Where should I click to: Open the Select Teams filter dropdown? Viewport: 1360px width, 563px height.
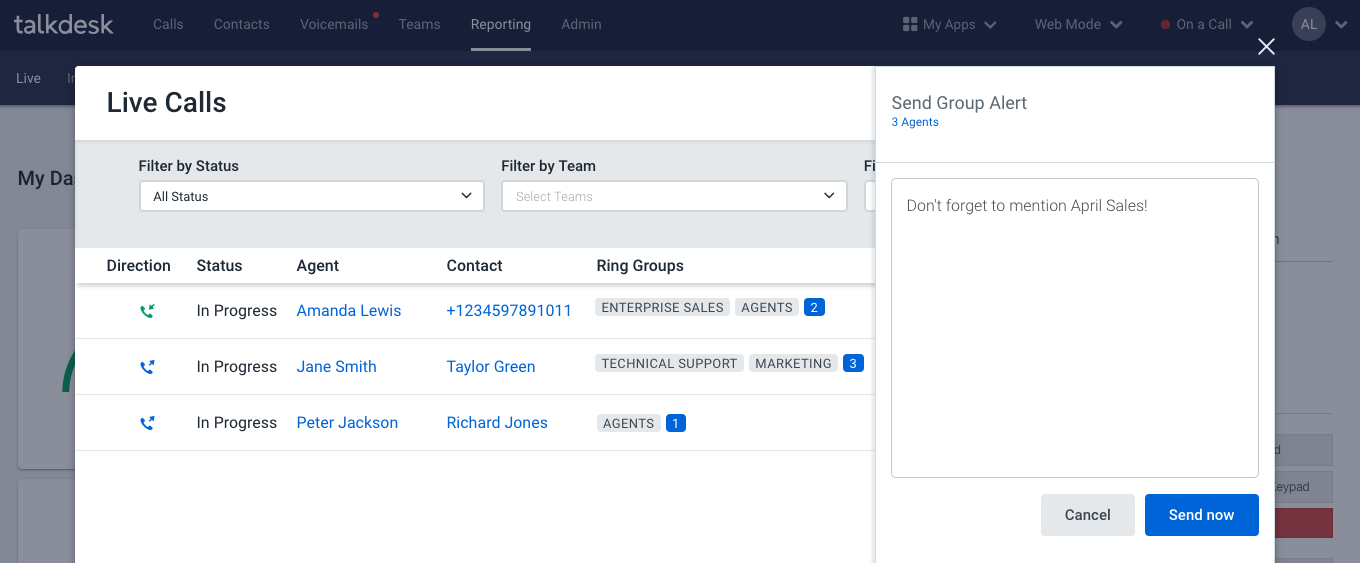click(674, 196)
